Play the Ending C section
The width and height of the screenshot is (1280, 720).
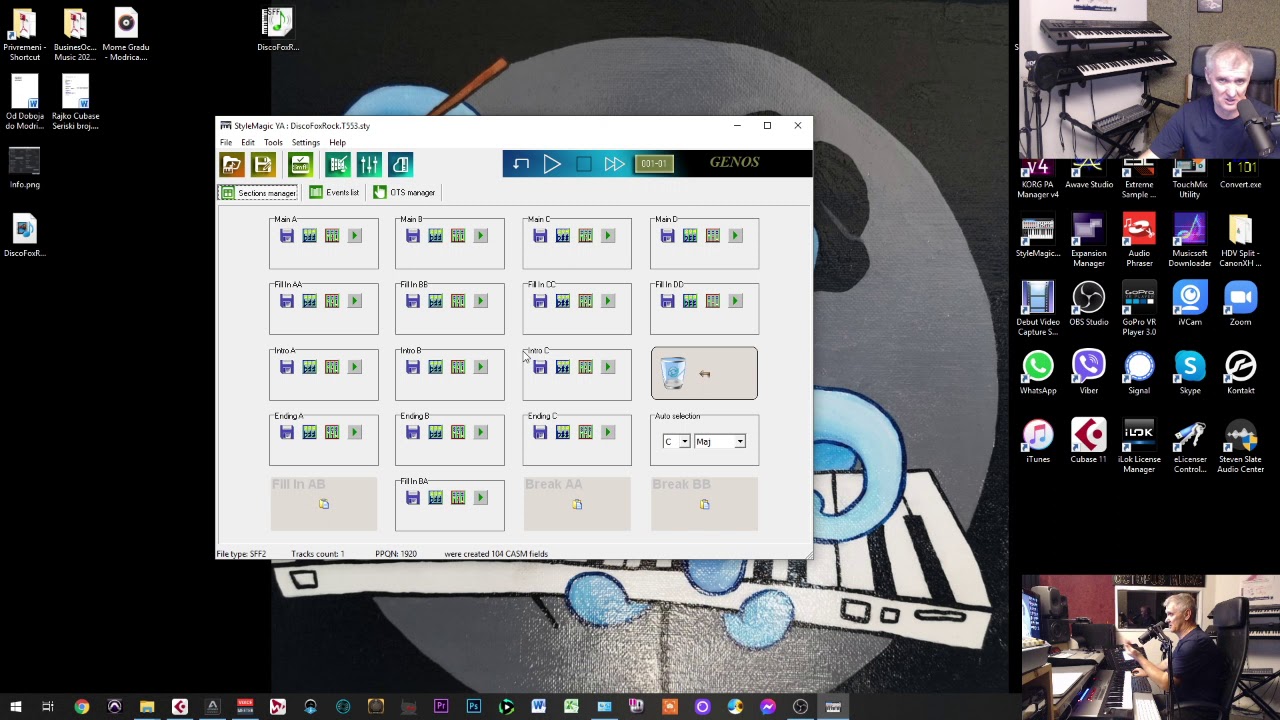[x=607, y=432]
